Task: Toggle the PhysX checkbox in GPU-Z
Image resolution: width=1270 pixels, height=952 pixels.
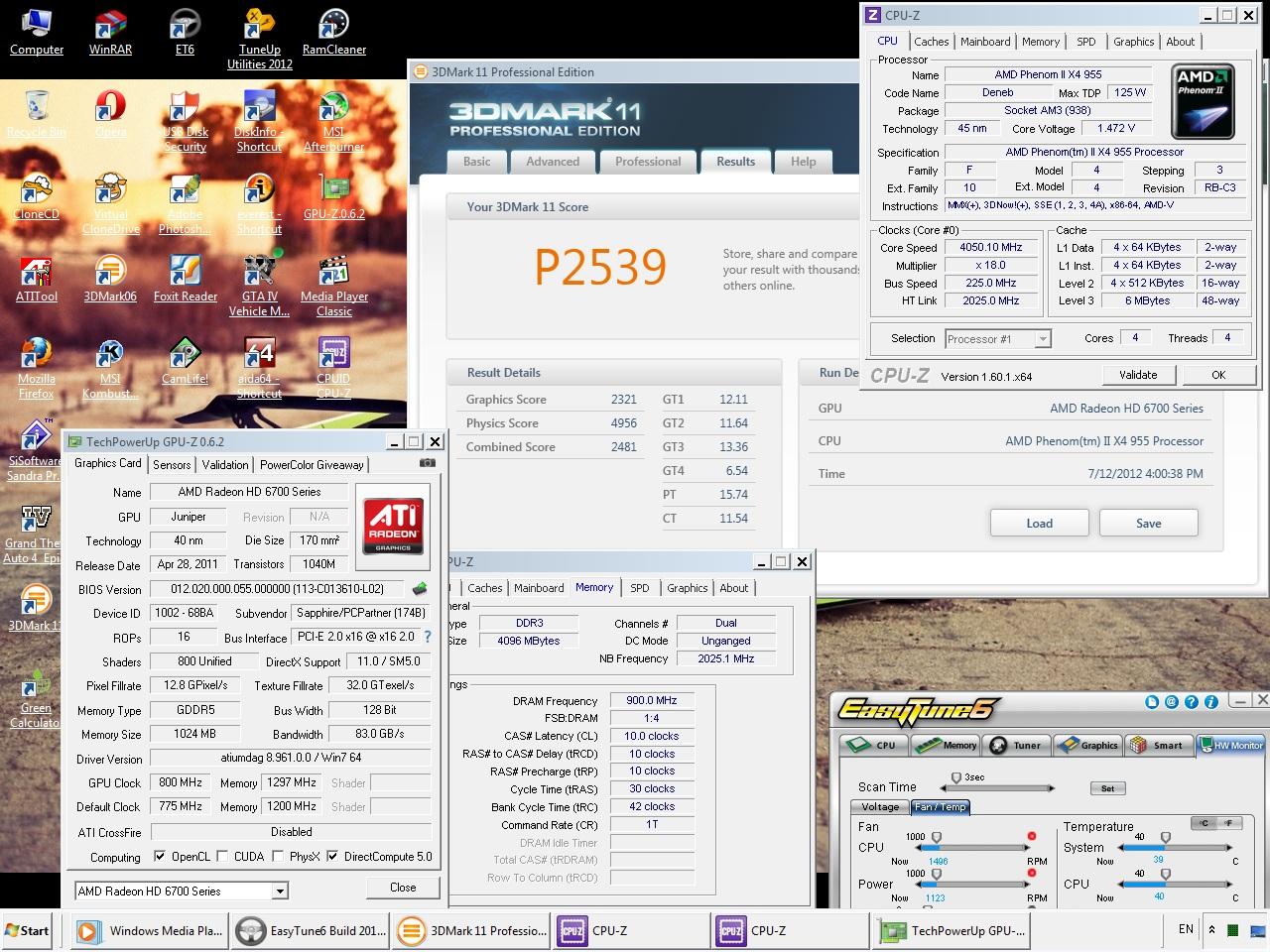Action: (278, 856)
